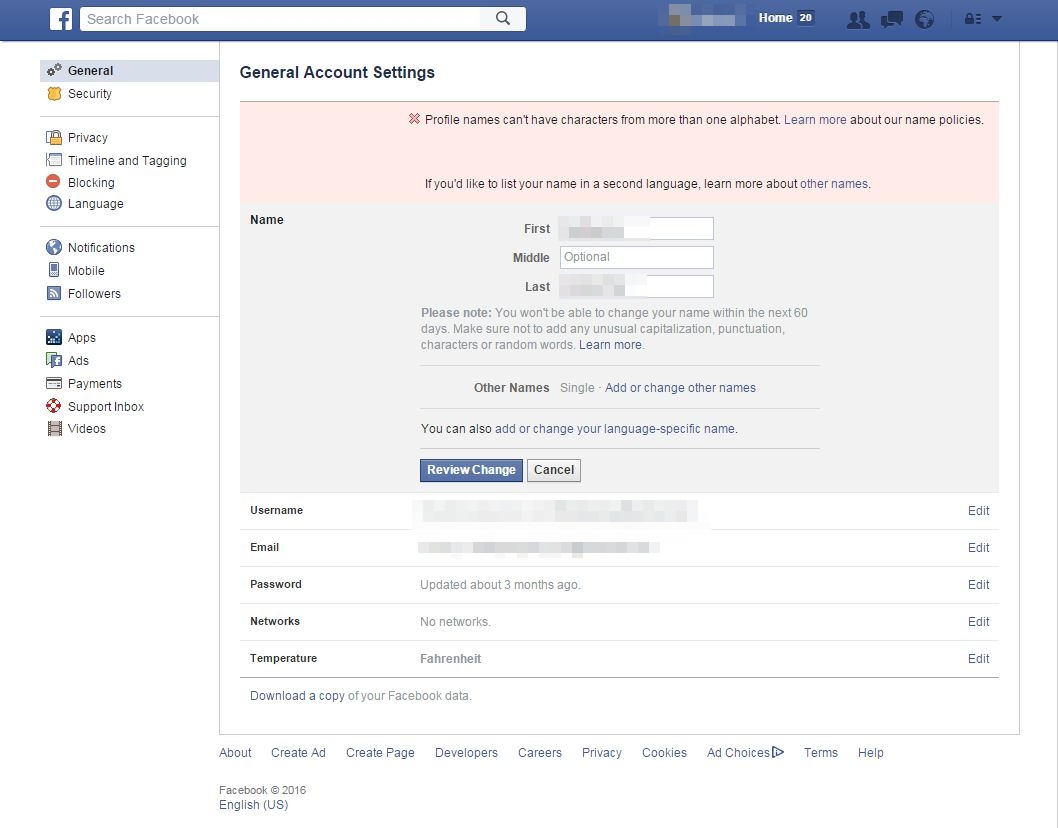Viewport: 1058px width, 828px height.
Task: Open Notifications settings in sidebar
Action: pyautogui.click(x=101, y=248)
